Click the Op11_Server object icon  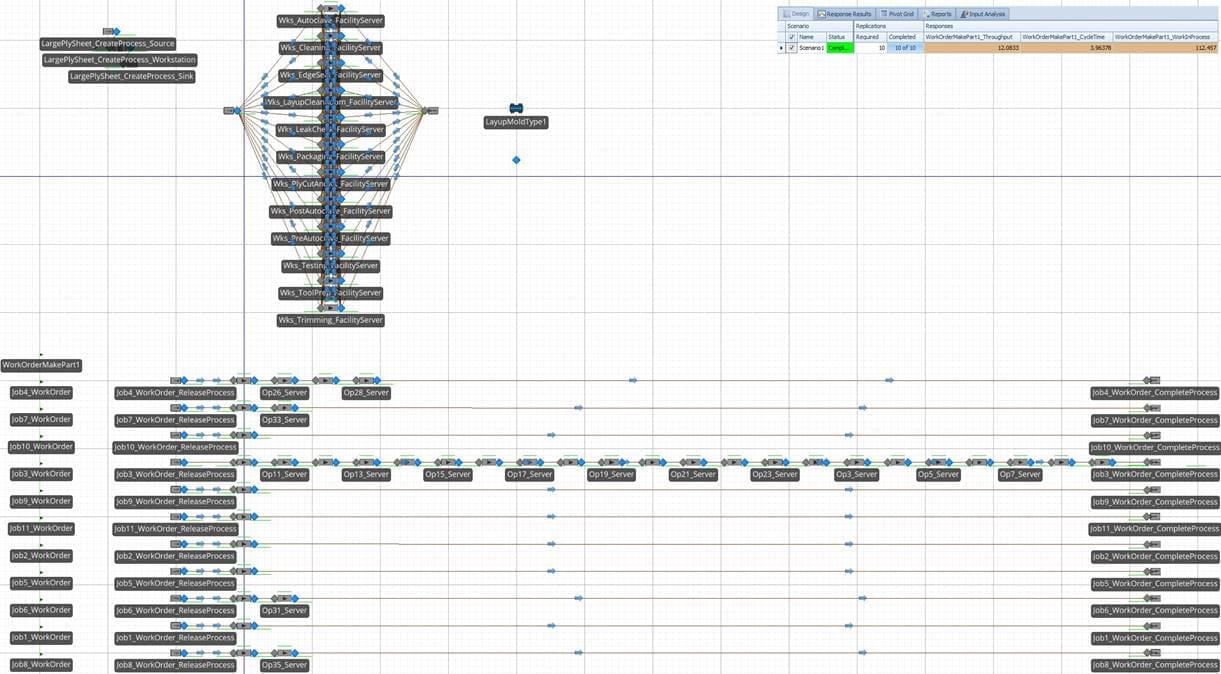tap(284, 462)
